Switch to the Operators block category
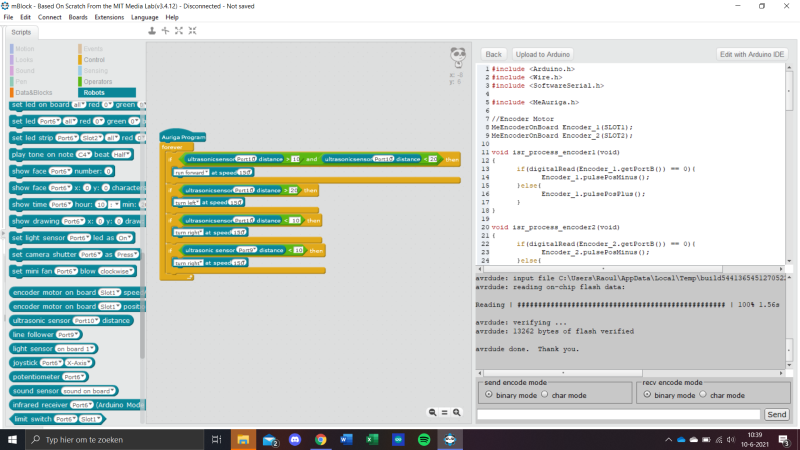This screenshot has width=800, height=450. click(x=96, y=81)
